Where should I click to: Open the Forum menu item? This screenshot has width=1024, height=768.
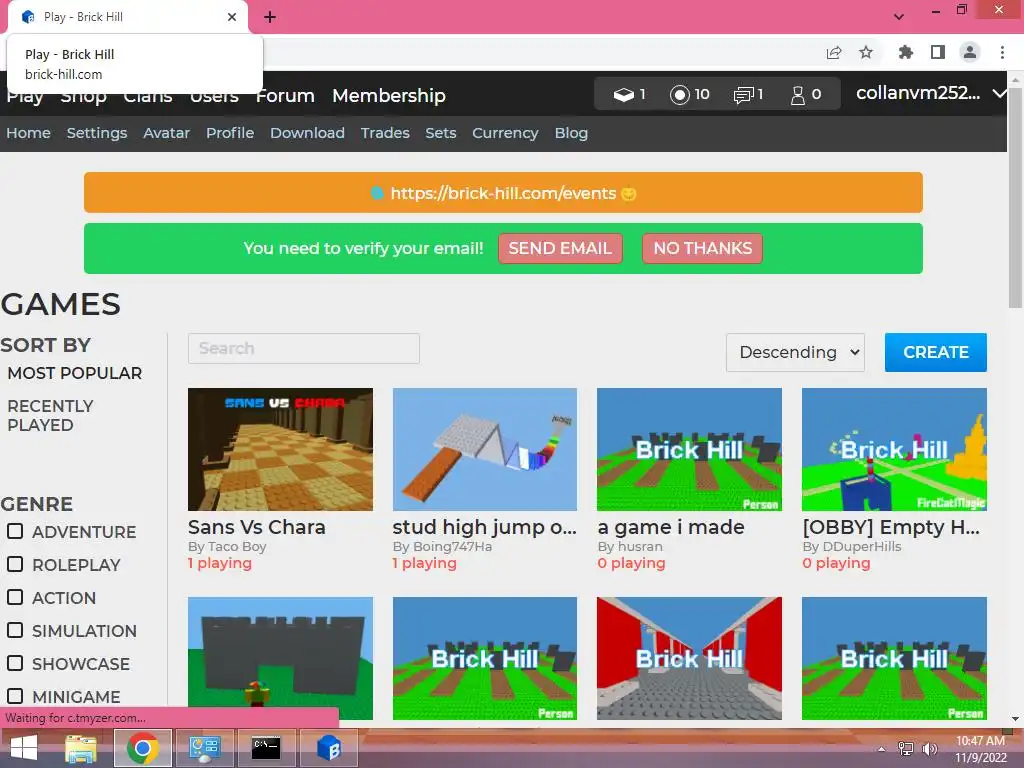(285, 96)
